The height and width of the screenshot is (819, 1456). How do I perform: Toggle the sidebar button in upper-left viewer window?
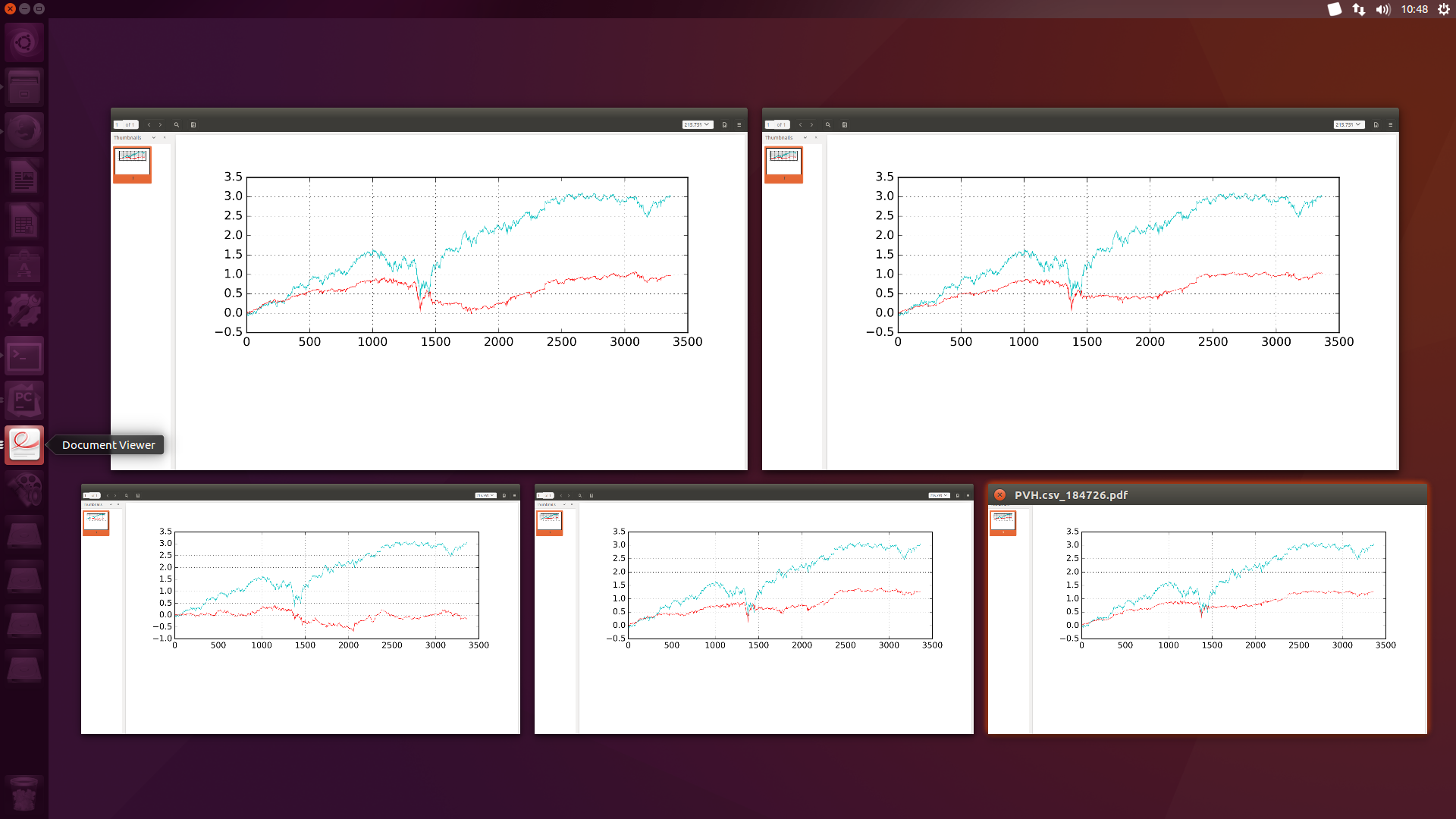tap(193, 125)
